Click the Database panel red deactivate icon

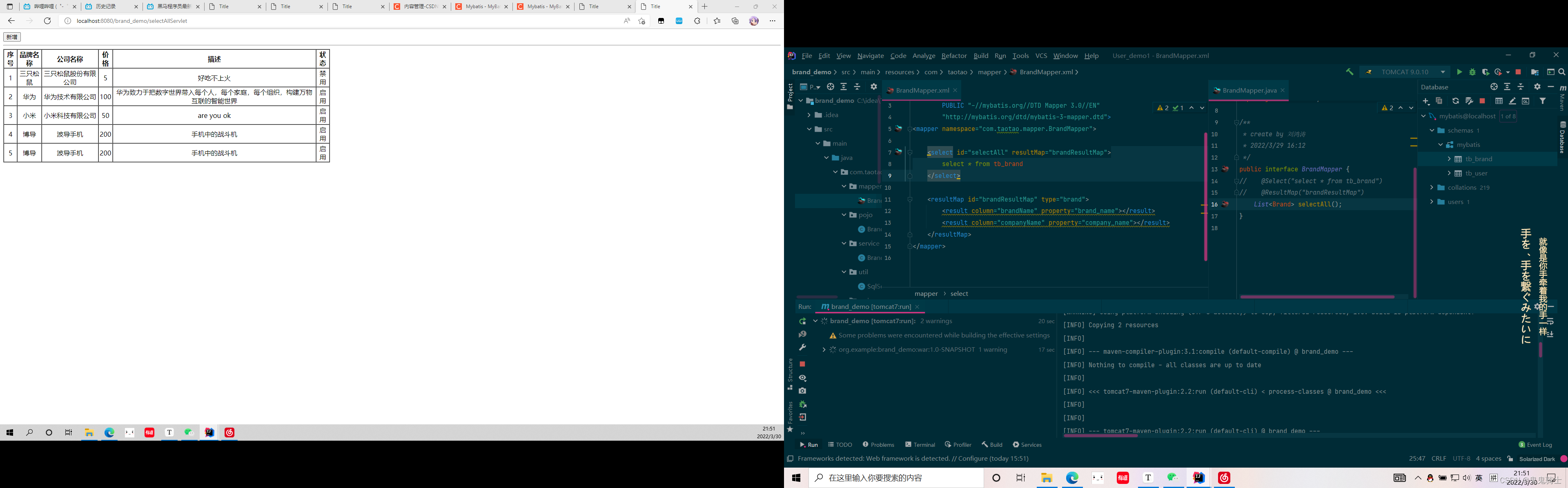click(1482, 101)
